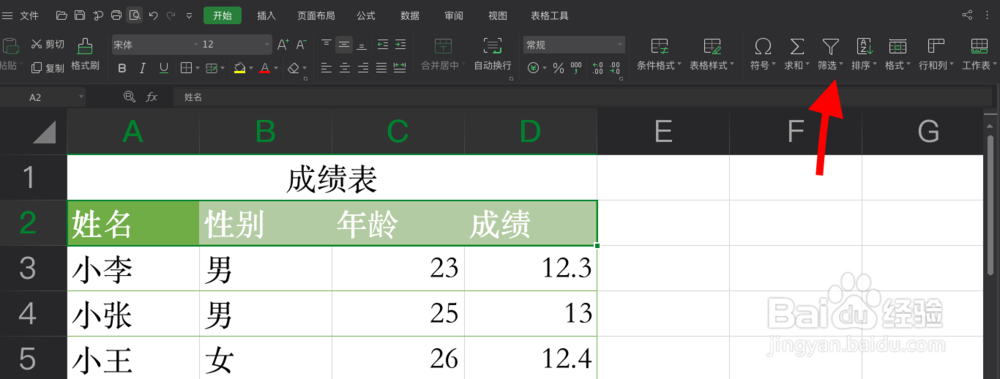Increase font size with A+ icon

point(283,45)
